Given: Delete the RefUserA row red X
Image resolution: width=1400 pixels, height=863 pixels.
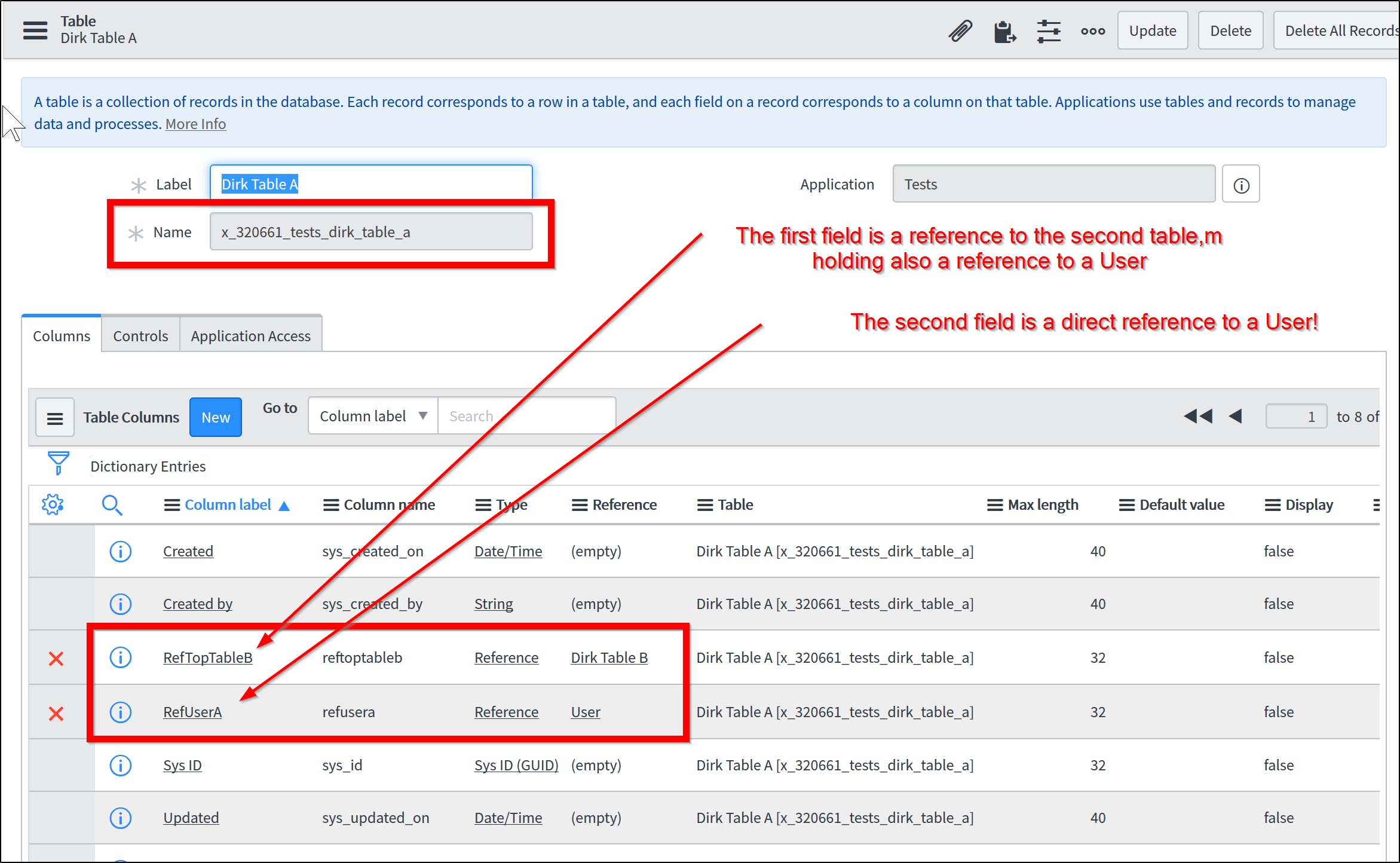Looking at the screenshot, I should tap(56, 713).
